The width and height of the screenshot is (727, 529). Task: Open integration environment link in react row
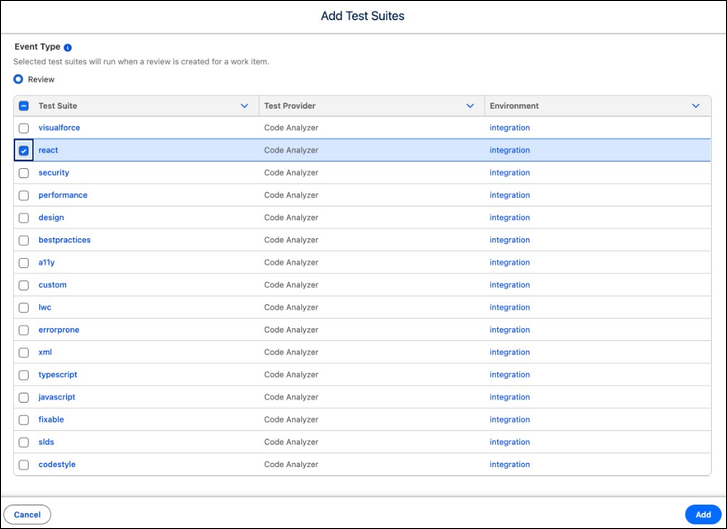pyautogui.click(x=510, y=150)
